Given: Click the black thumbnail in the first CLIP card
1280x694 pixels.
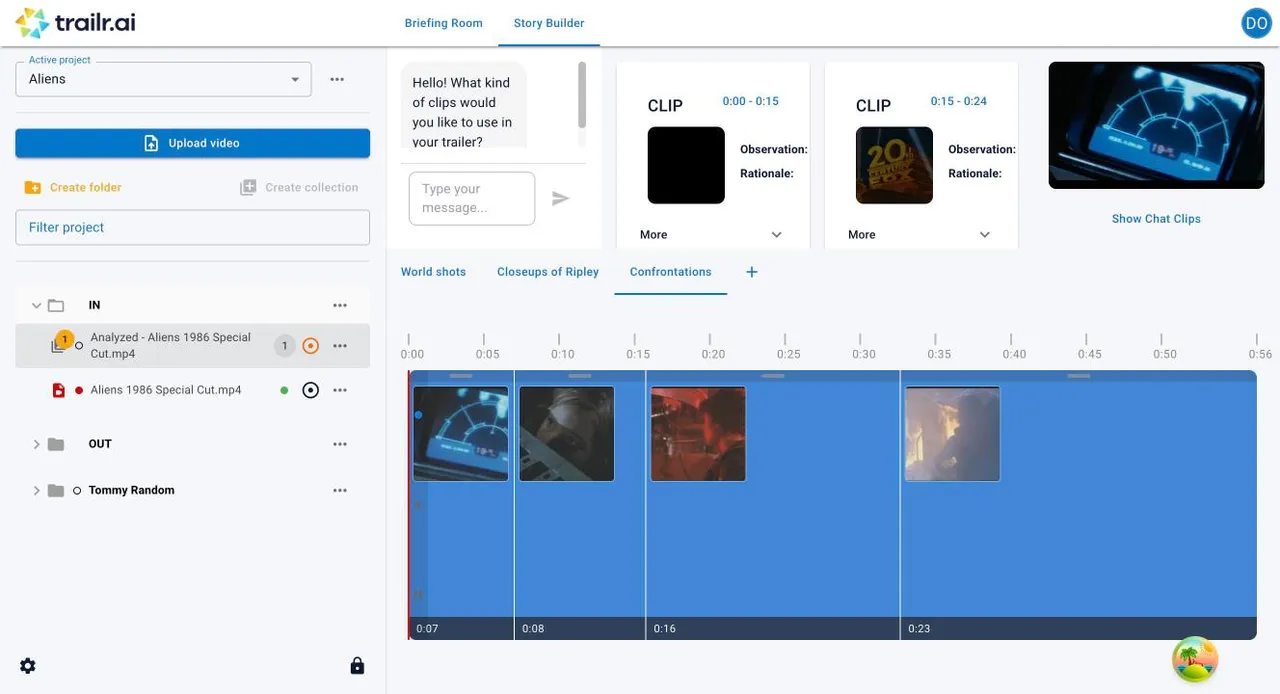Looking at the screenshot, I should click(686, 165).
